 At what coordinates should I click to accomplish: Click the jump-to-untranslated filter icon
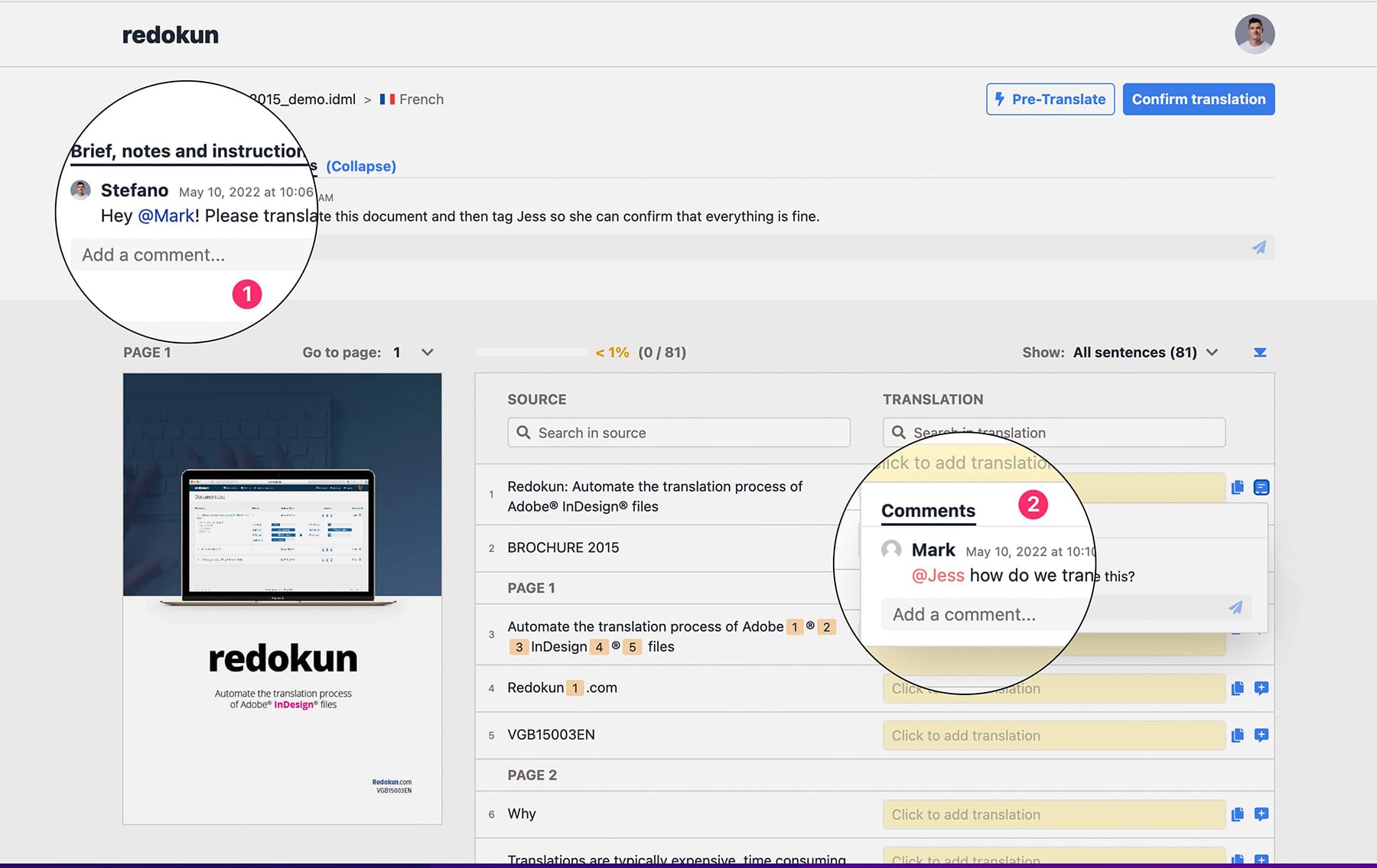[1259, 353]
